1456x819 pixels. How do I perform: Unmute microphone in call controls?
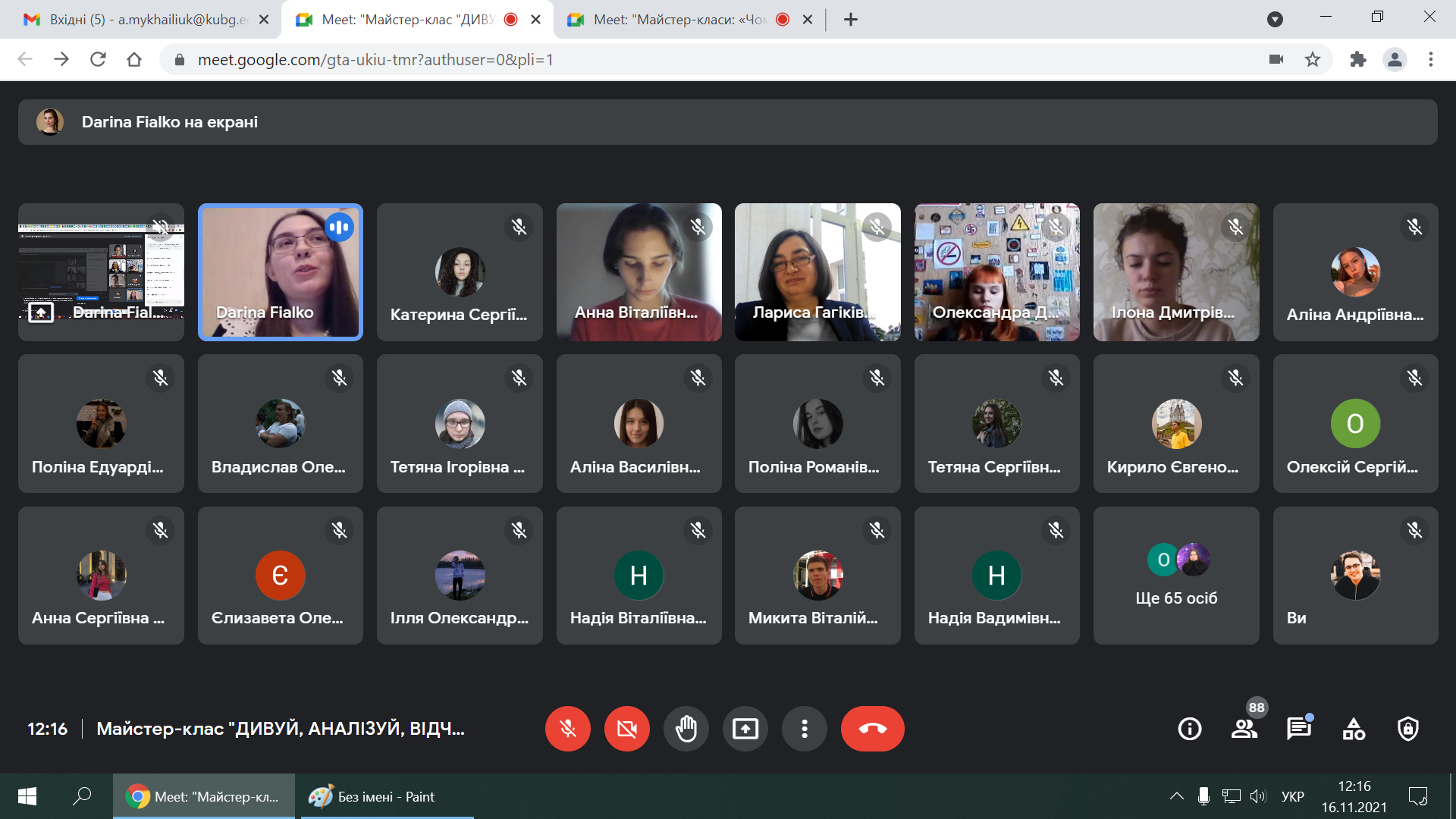click(x=567, y=729)
